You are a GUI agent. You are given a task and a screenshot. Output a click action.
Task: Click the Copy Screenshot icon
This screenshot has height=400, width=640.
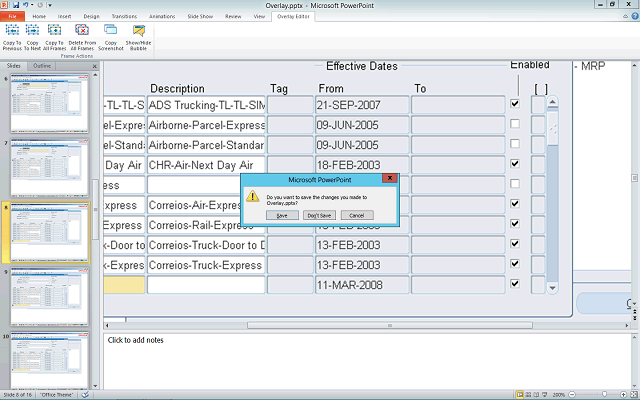tap(110, 33)
